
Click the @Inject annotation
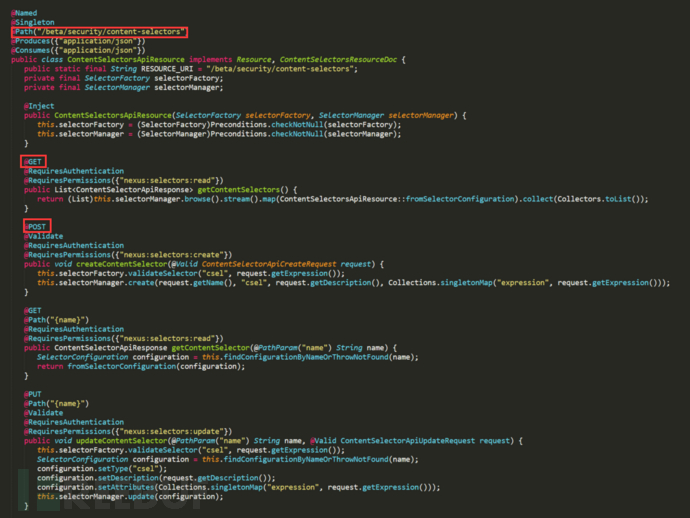point(39,106)
